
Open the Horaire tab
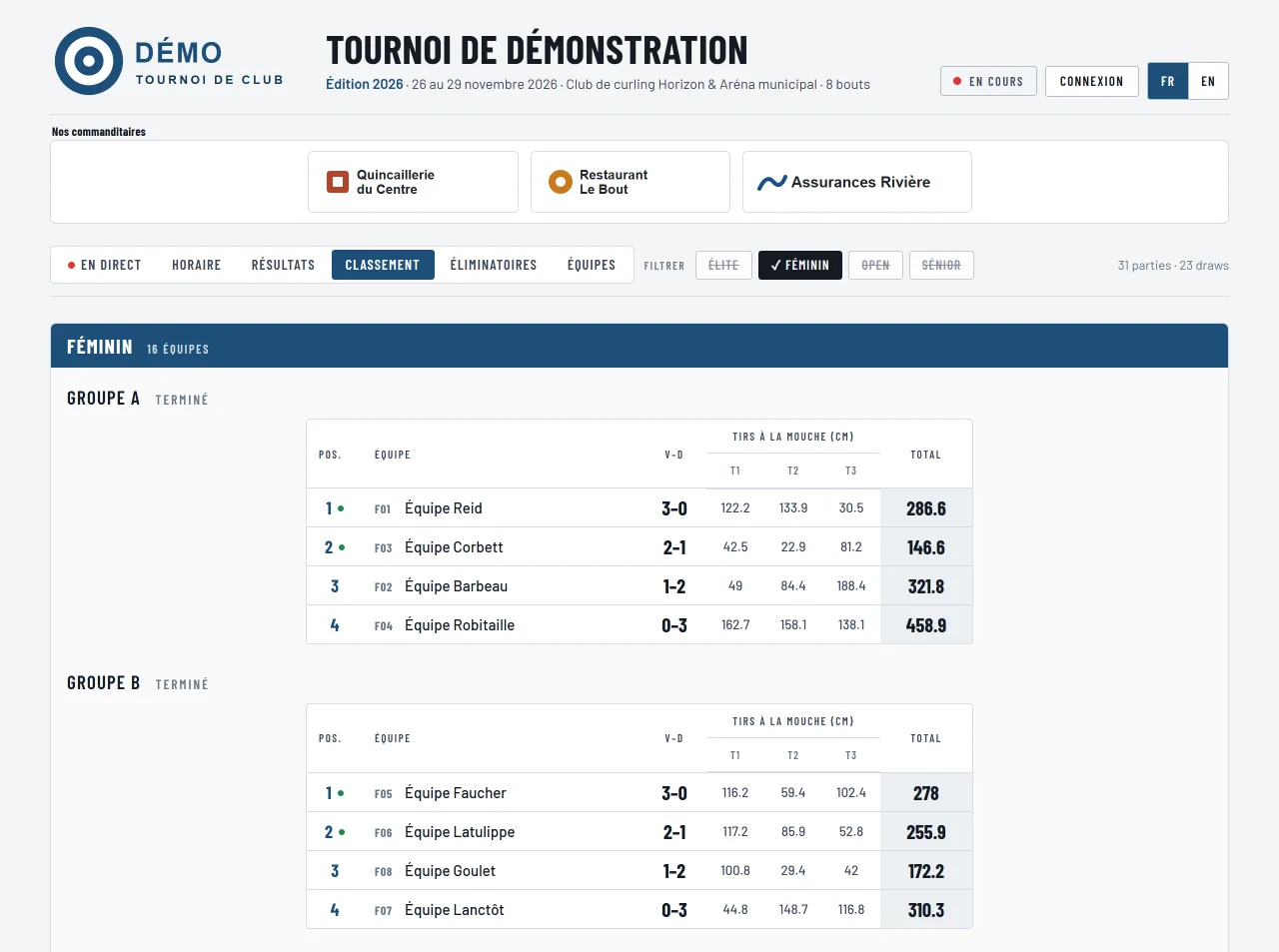pos(197,265)
